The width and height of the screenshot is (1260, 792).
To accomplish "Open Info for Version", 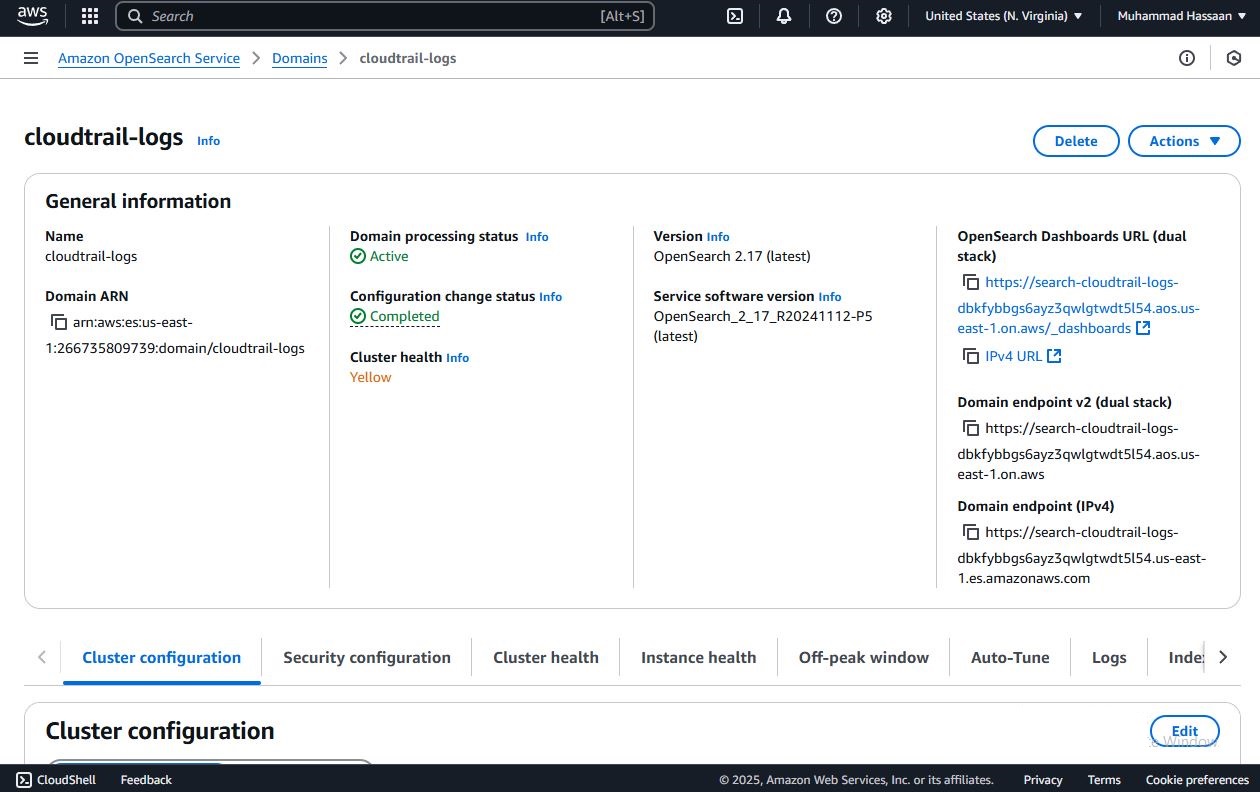I will tap(718, 237).
